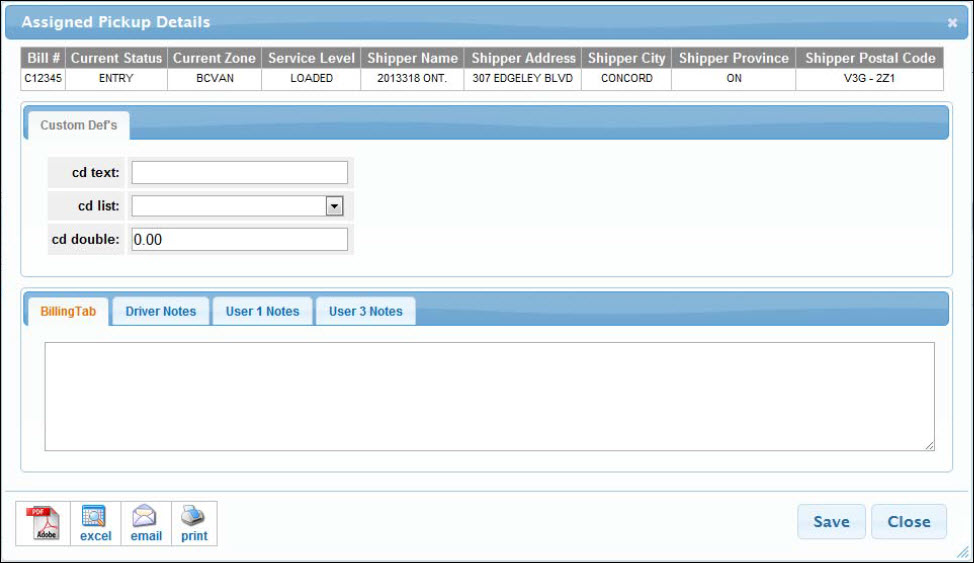Image resolution: width=974 pixels, height=563 pixels.
Task: Click the CONCORD city cell
Action: [x=626, y=79]
